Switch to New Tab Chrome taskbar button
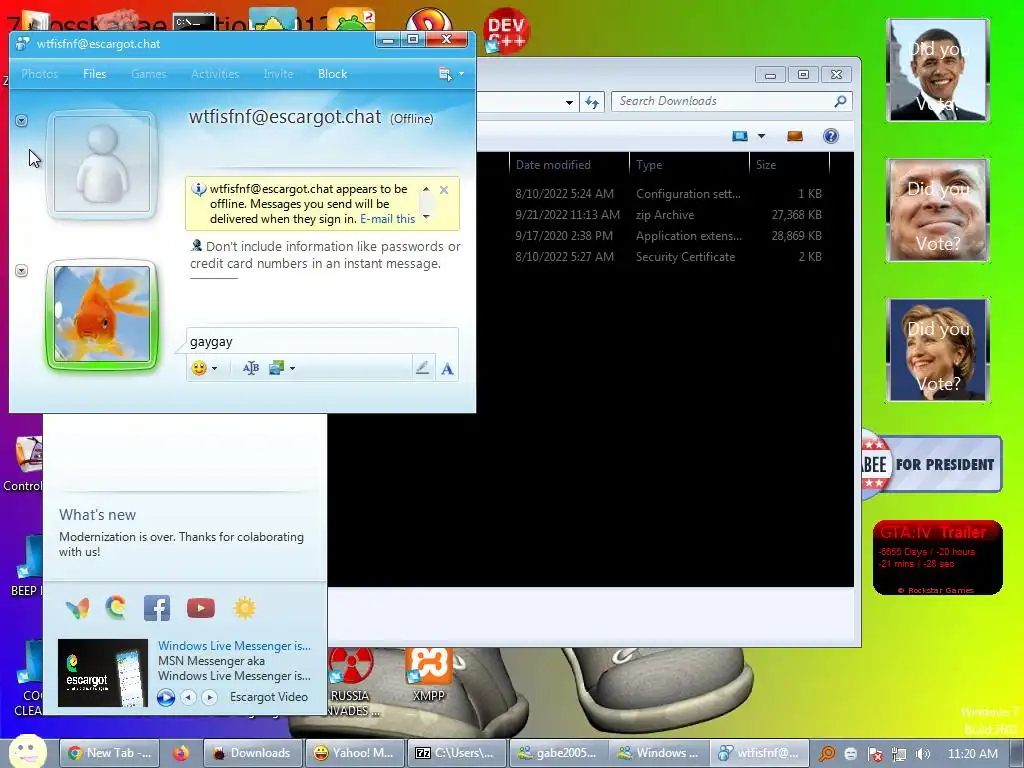Viewport: 1024px width, 768px height. click(111, 753)
